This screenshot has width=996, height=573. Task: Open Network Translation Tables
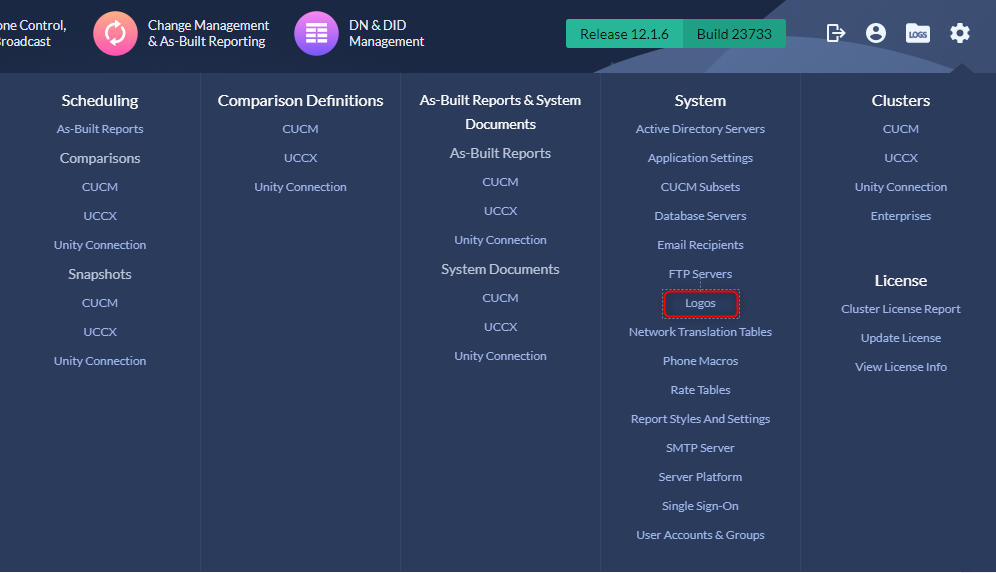point(700,332)
